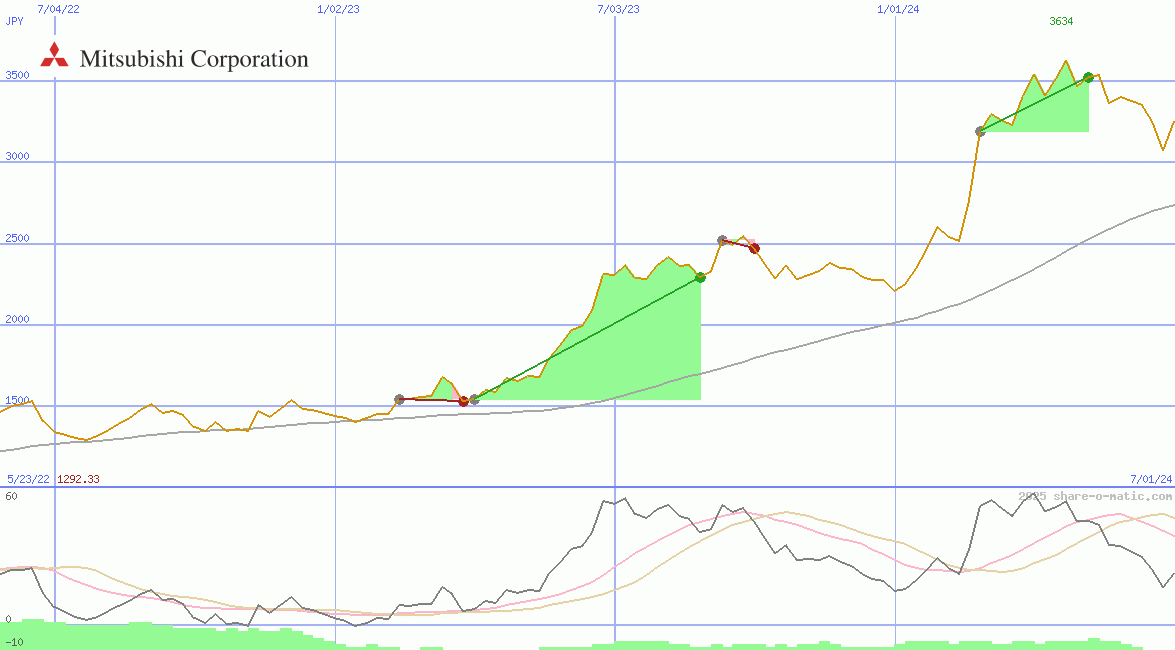This screenshot has height=650, width=1175.
Task: Click the 2500 price axis label
Action: (17, 238)
